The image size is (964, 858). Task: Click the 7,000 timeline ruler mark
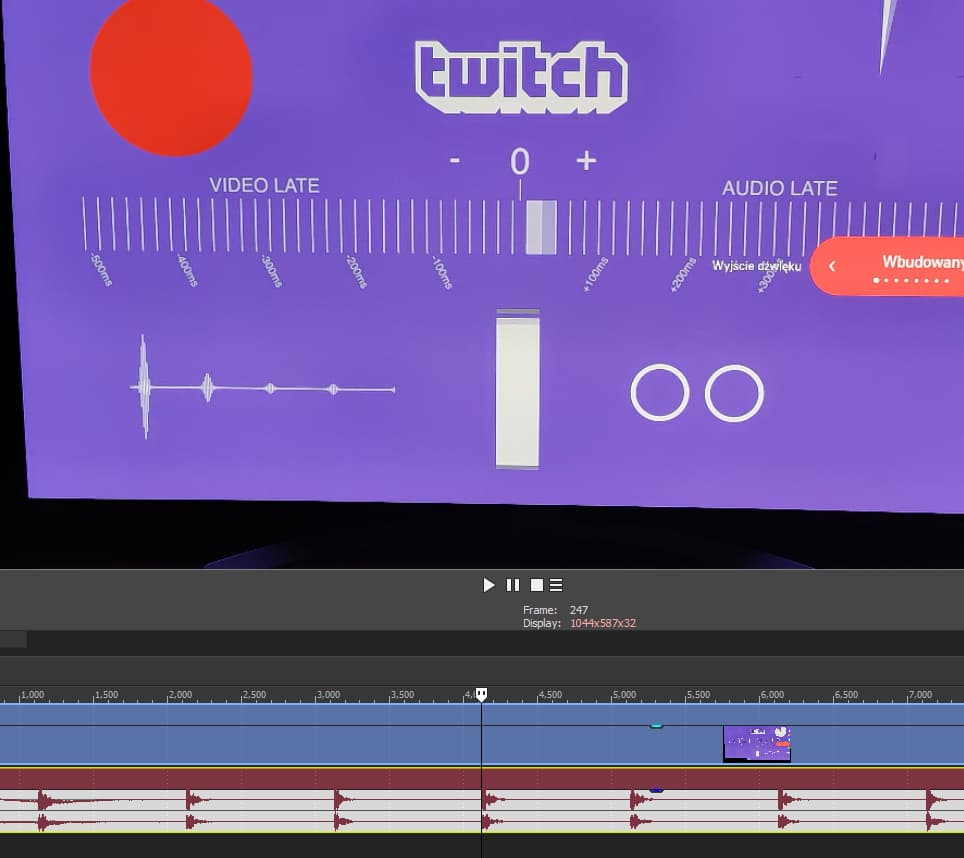[920, 695]
